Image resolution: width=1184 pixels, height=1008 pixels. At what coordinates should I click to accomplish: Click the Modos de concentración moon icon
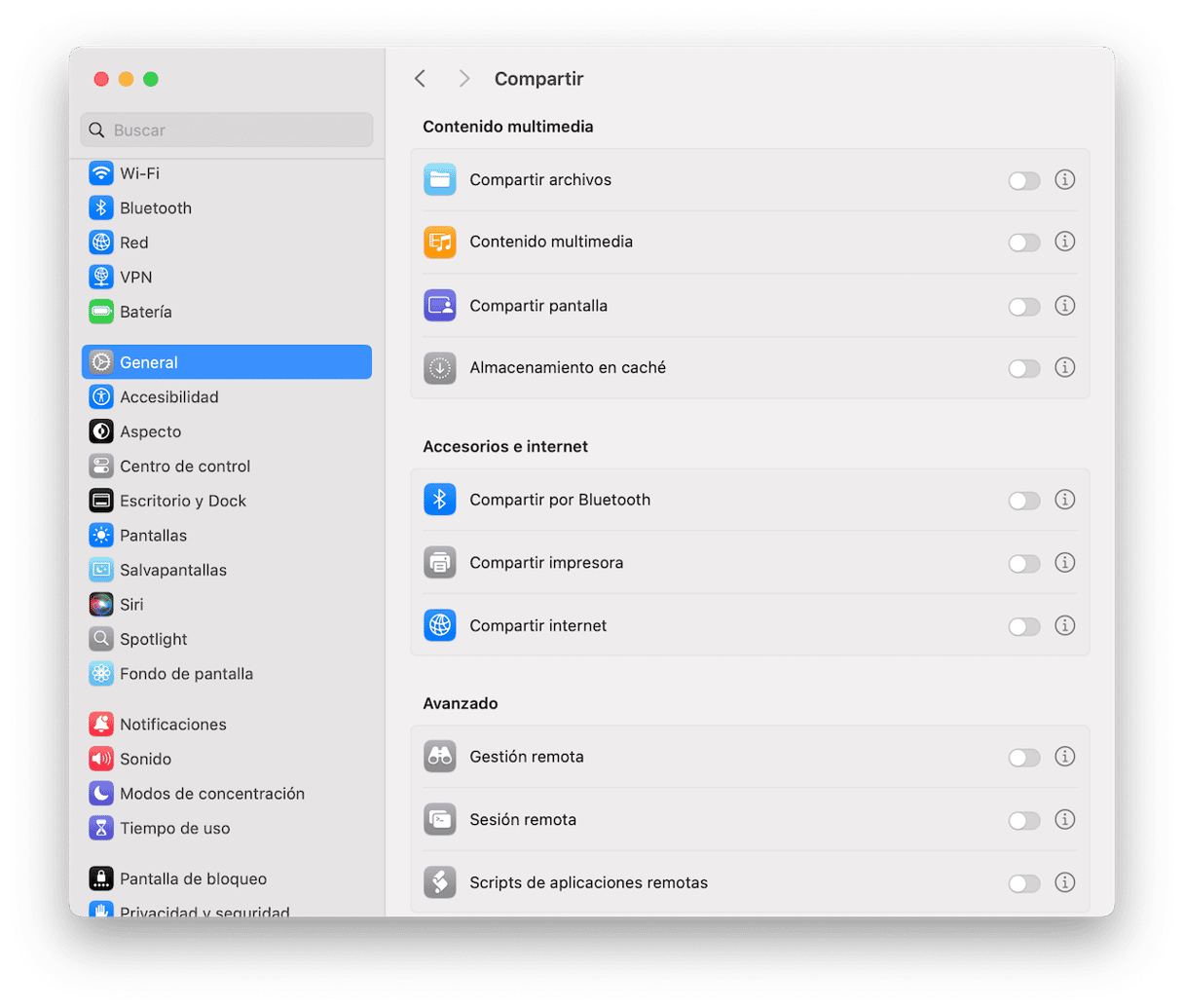click(101, 794)
